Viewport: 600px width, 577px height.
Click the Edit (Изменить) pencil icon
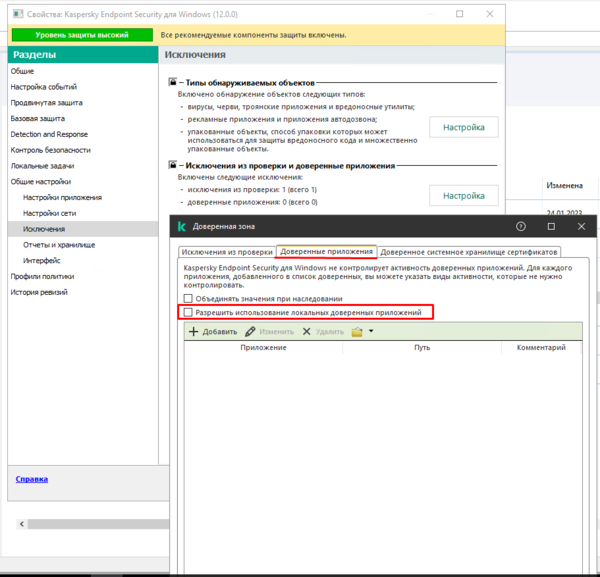251,331
